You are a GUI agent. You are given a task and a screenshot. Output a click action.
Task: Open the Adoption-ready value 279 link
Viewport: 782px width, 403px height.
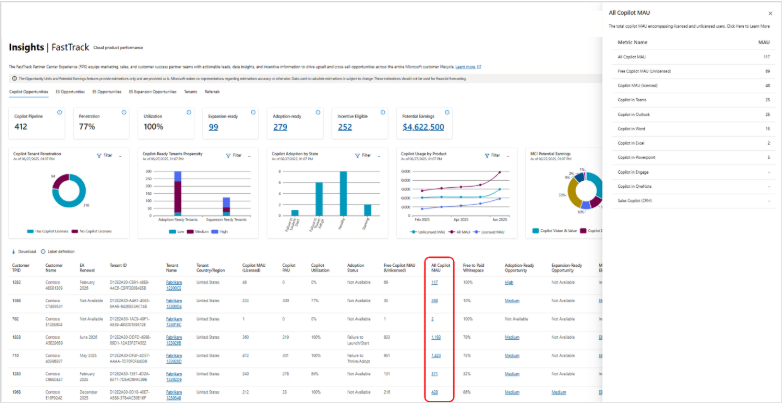point(280,127)
